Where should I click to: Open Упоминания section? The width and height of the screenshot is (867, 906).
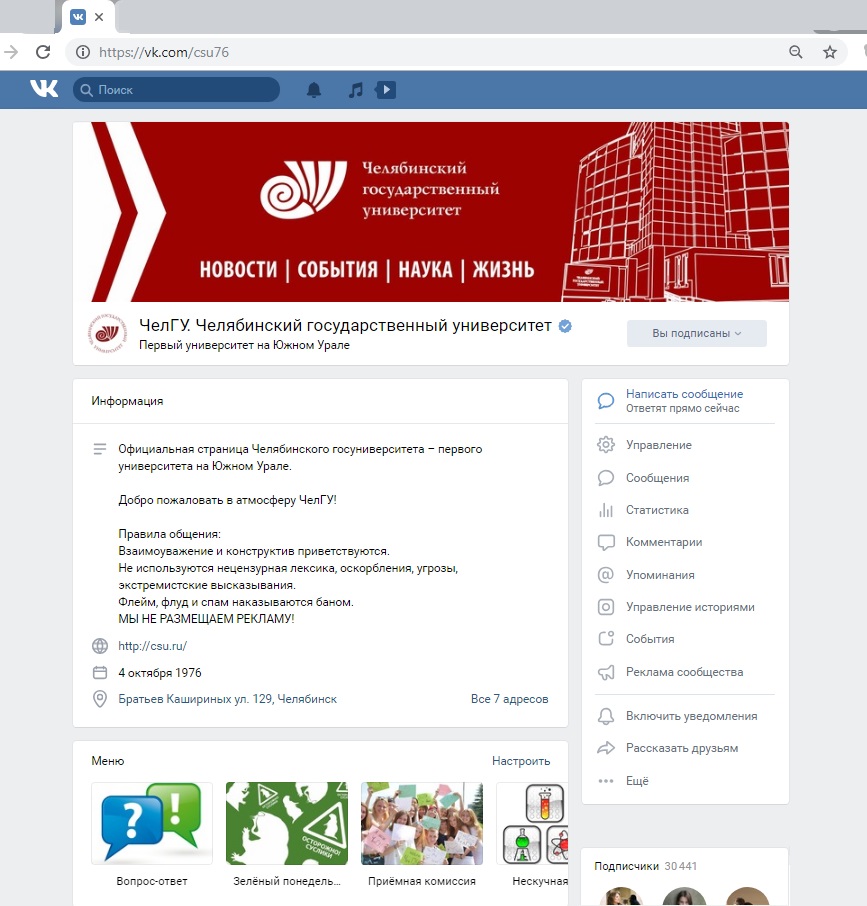coord(660,575)
